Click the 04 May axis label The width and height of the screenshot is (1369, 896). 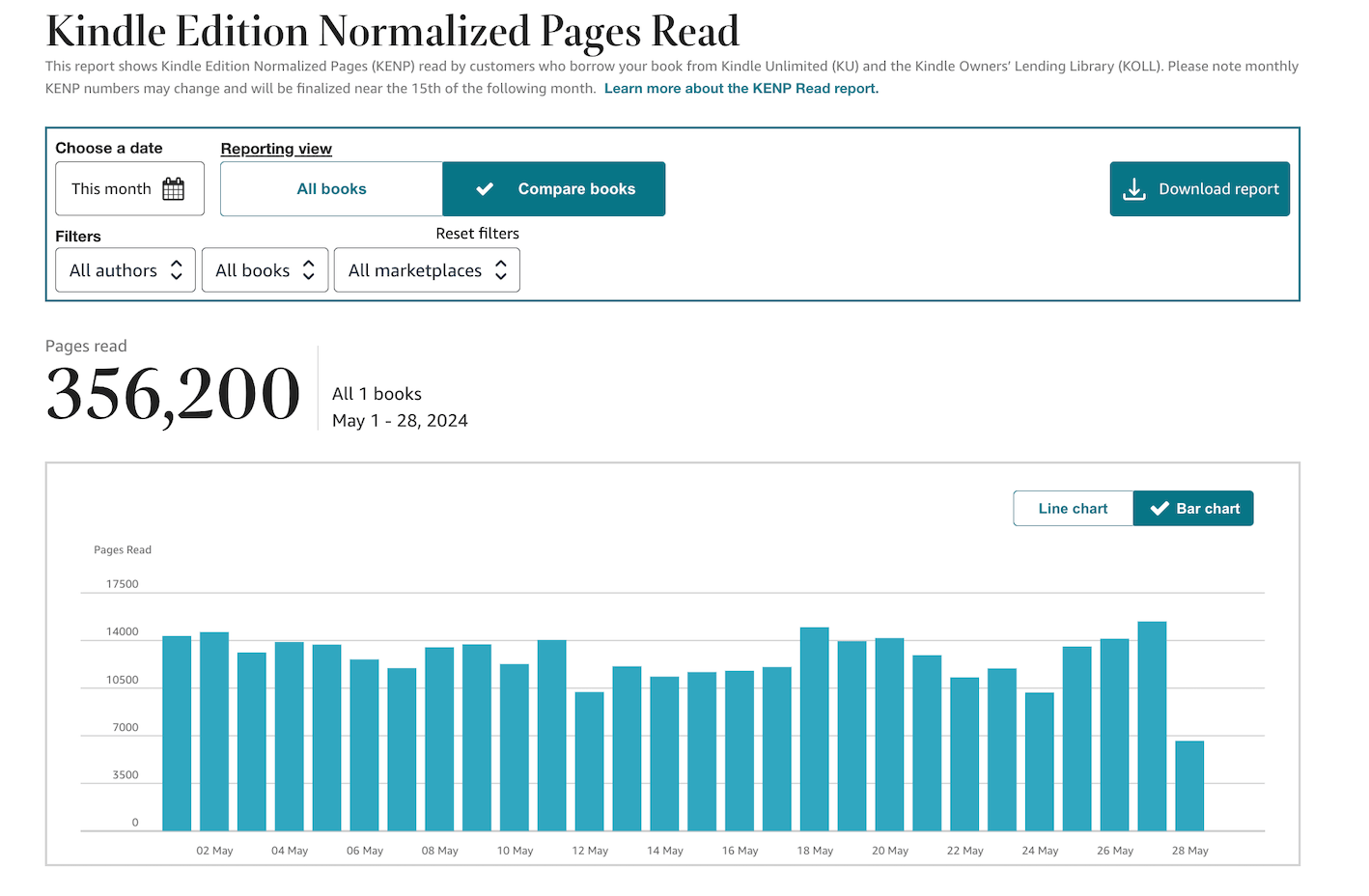(290, 851)
